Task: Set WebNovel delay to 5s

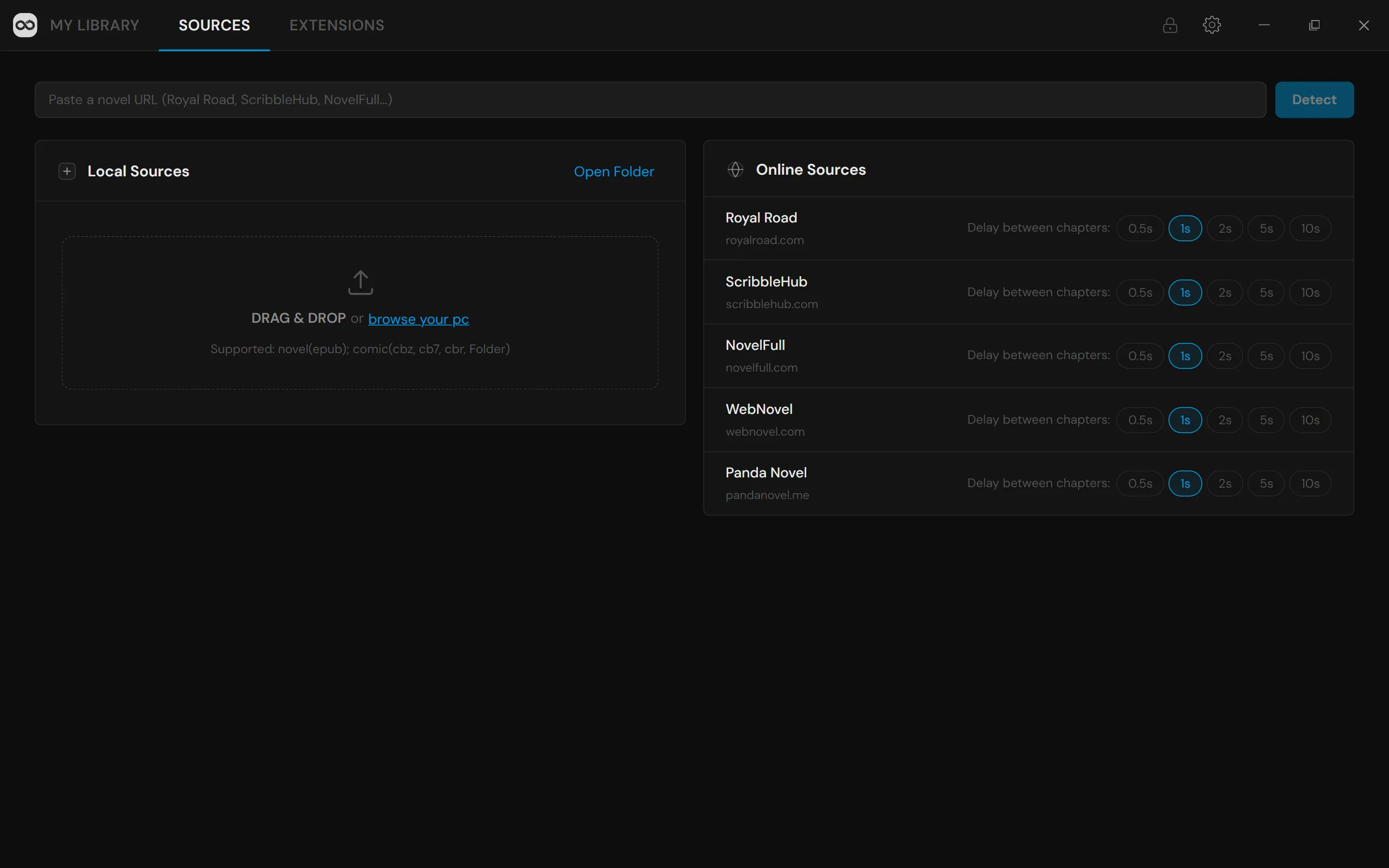Action: (x=1266, y=420)
